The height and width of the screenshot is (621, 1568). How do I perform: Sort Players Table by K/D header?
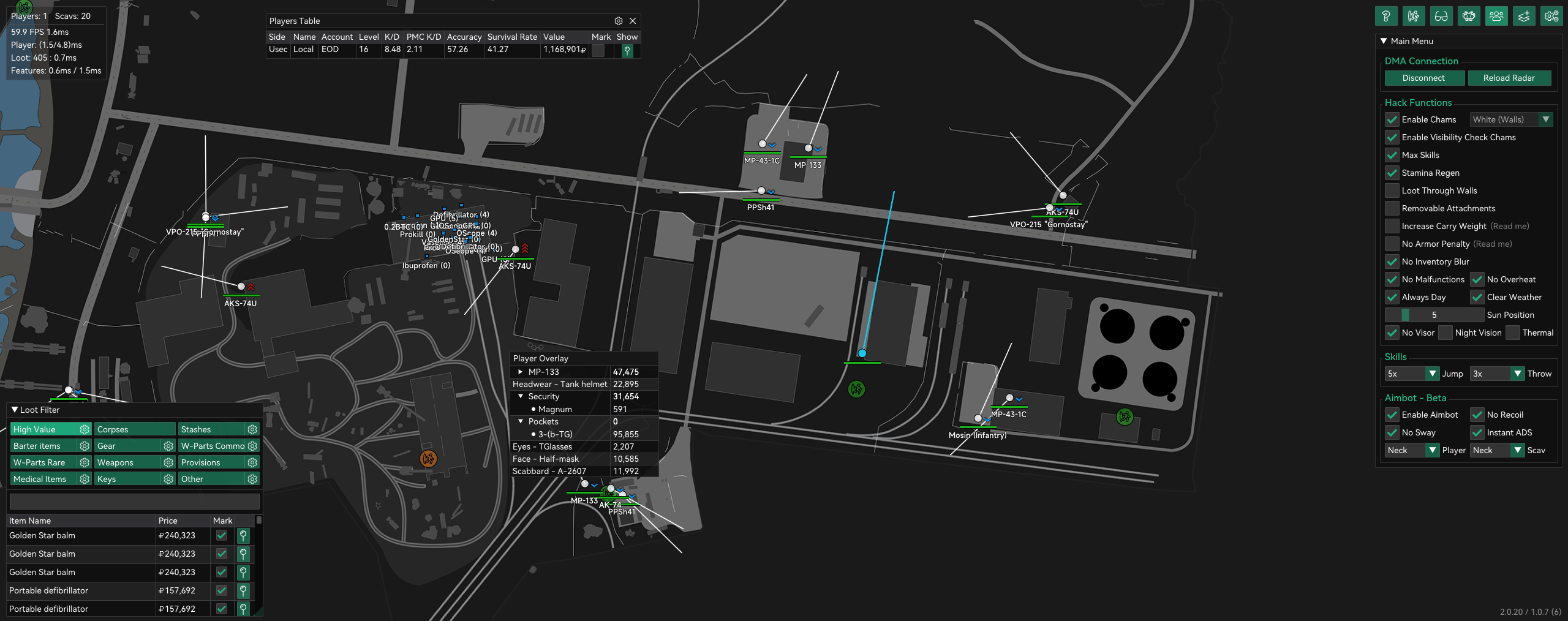pyautogui.click(x=392, y=37)
